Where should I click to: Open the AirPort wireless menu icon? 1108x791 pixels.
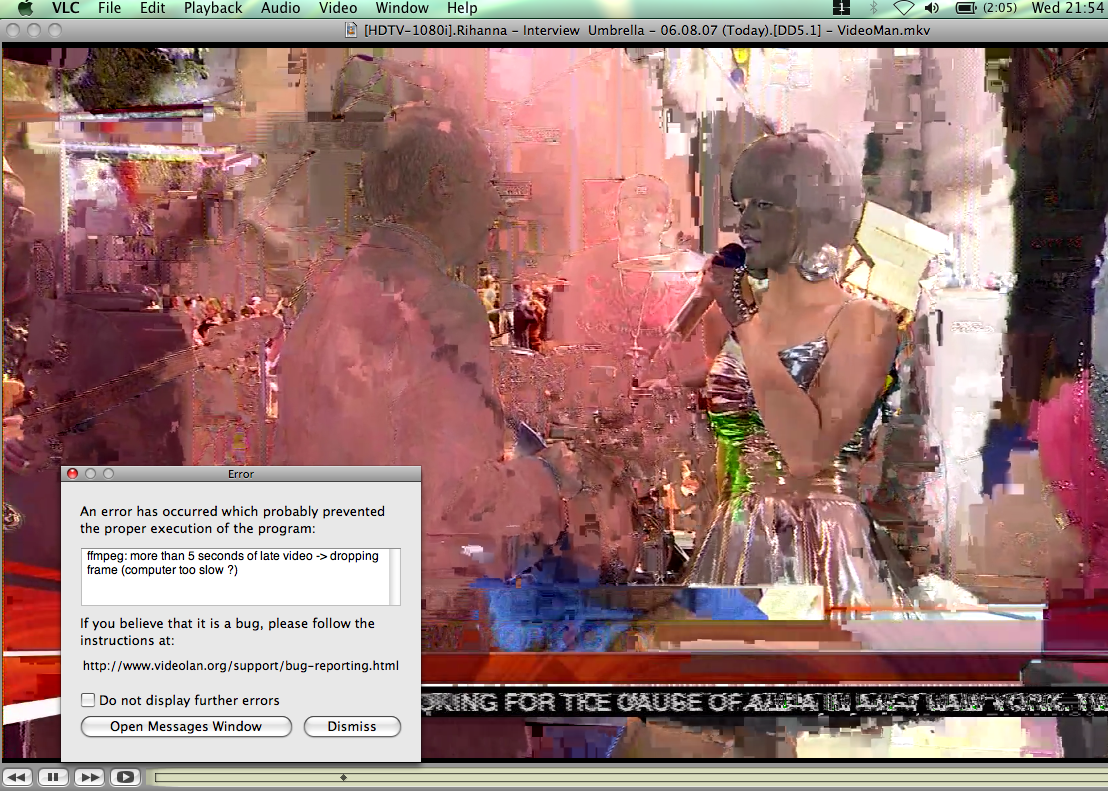click(903, 8)
